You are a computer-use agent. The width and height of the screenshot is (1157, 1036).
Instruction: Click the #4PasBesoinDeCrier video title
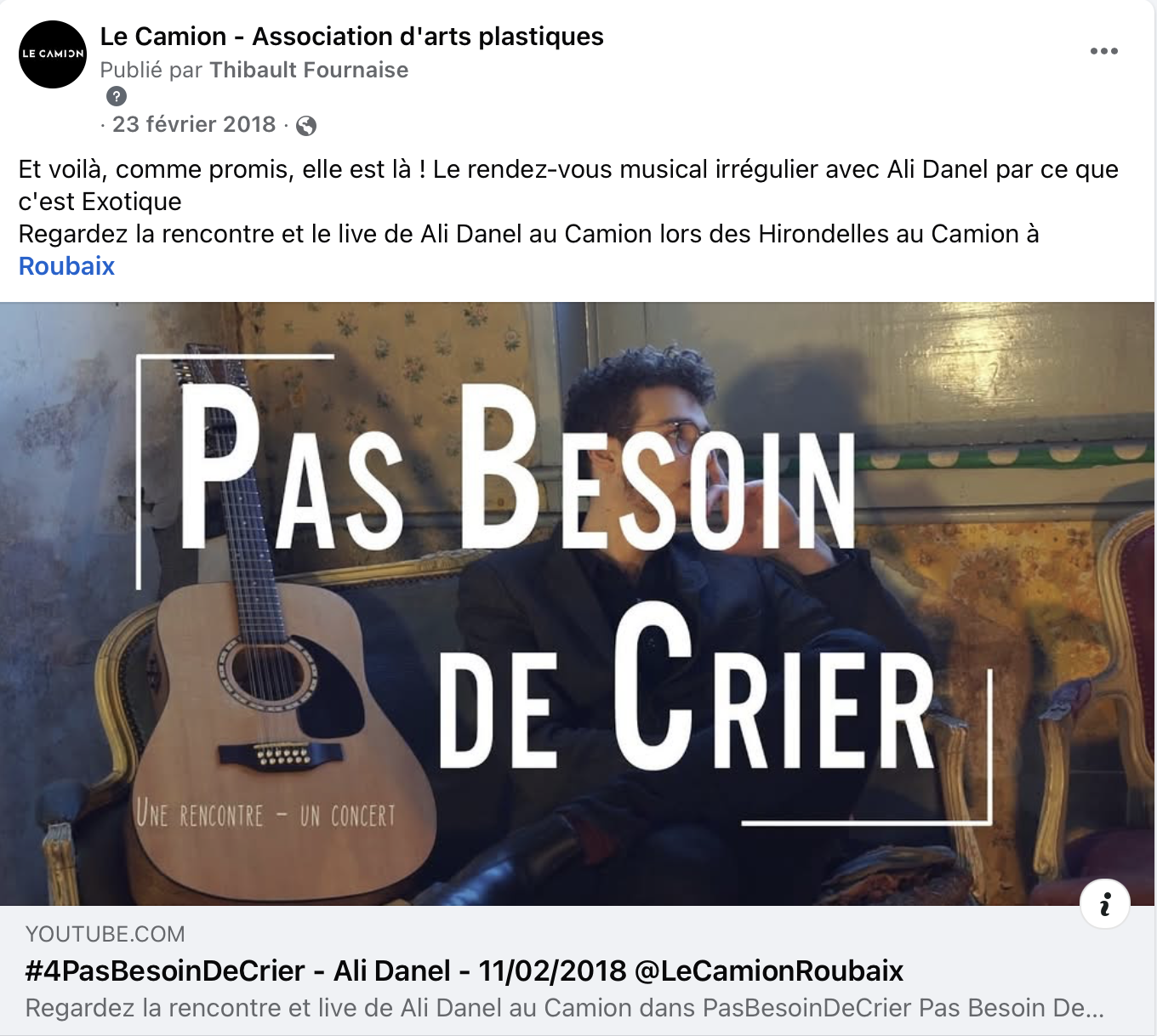click(465, 971)
